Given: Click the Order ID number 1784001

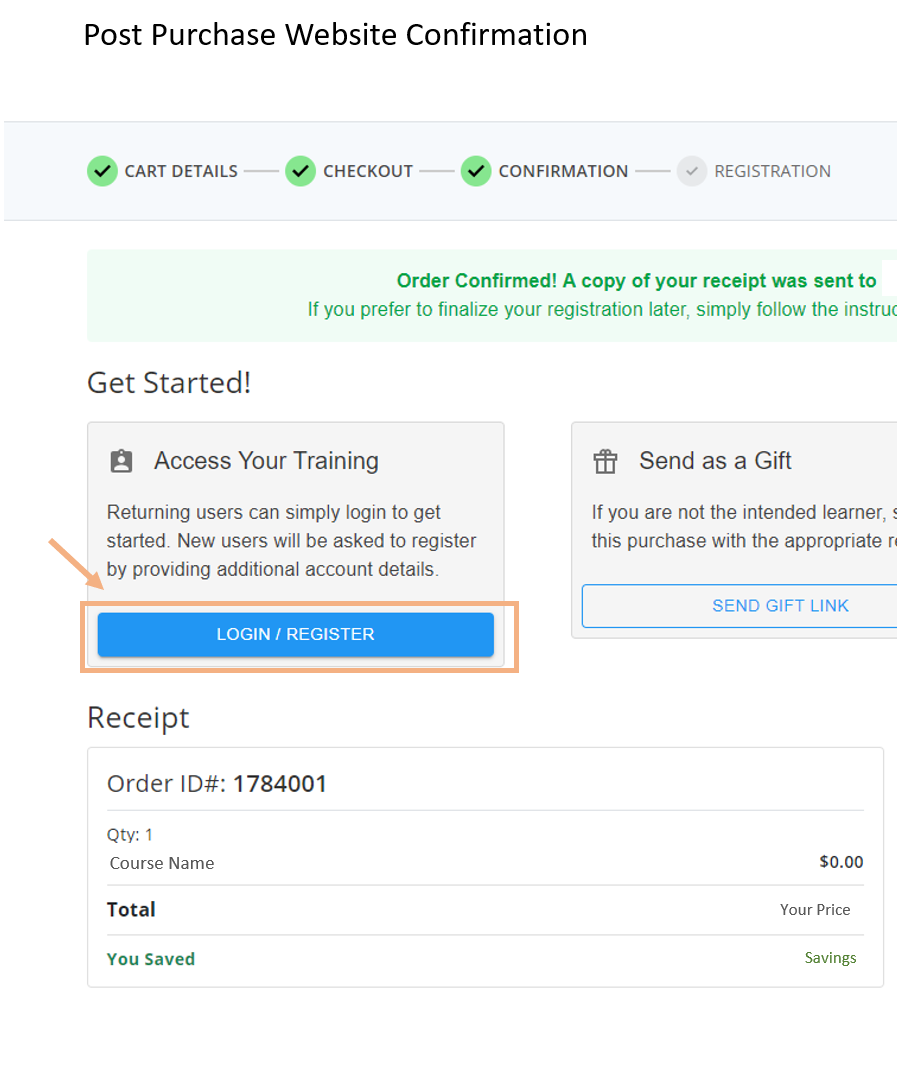Looking at the screenshot, I should point(280,784).
